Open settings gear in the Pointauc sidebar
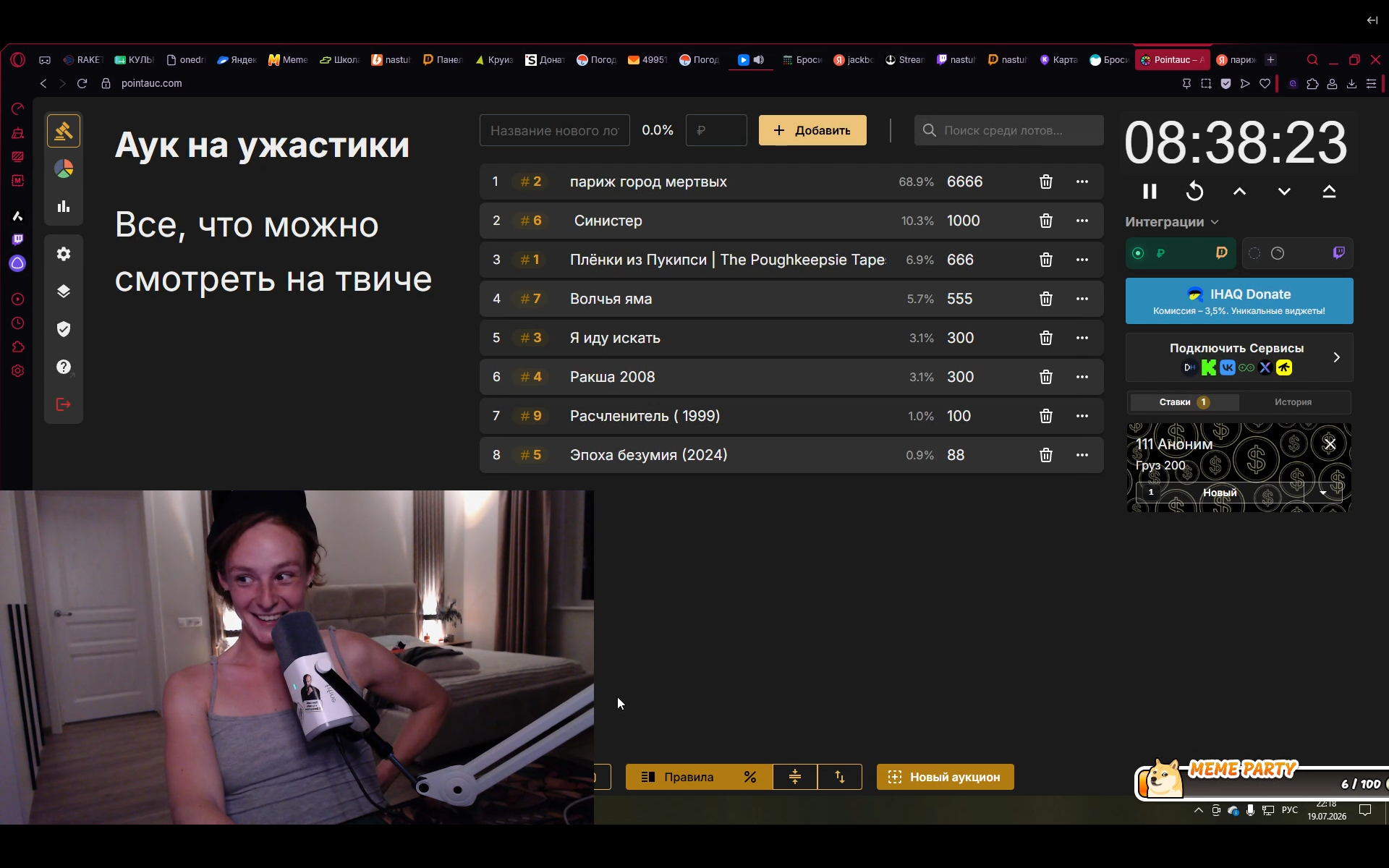Image resolution: width=1389 pixels, height=868 pixels. click(x=64, y=254)
